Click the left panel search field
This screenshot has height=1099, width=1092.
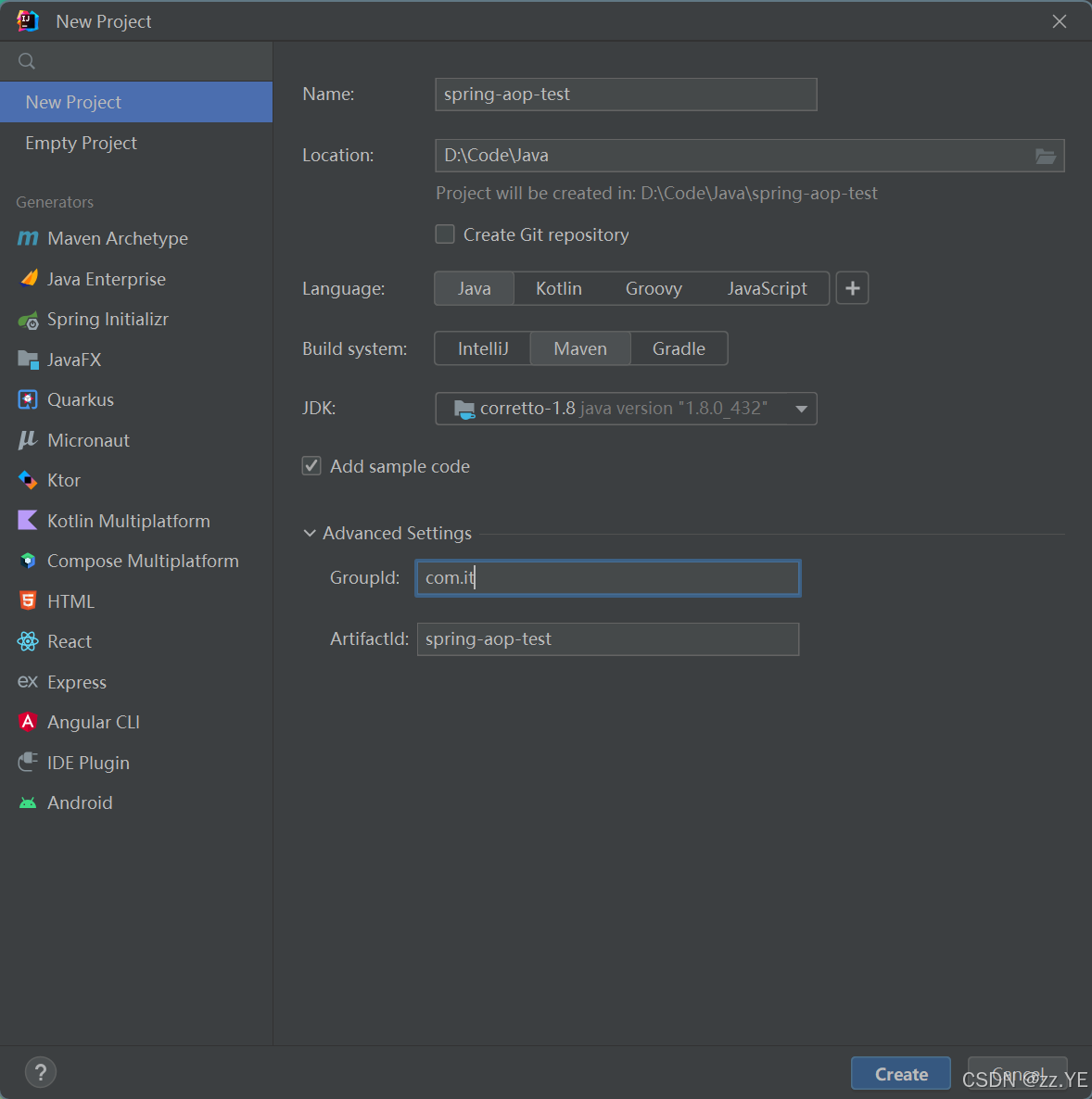coord(136,61)
